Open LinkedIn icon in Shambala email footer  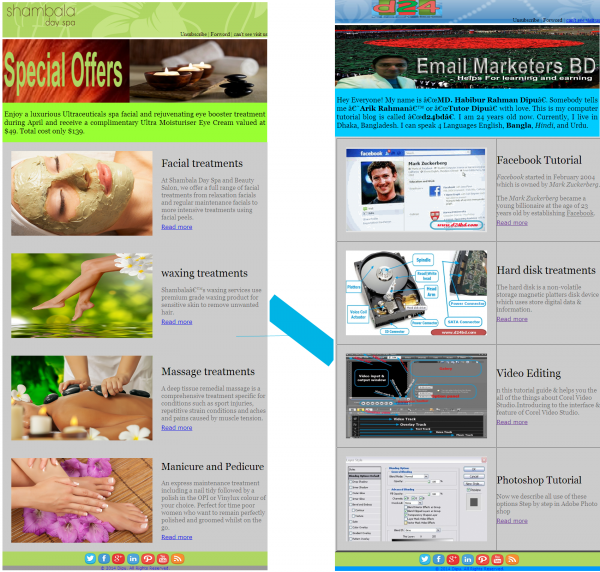pos(133,559)
